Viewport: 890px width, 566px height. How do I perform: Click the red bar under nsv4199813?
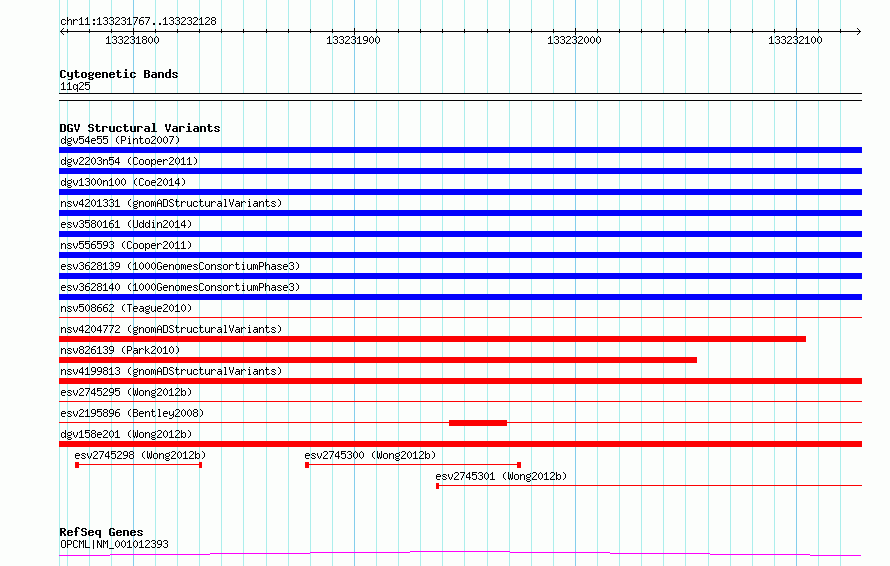coord(460,381)
